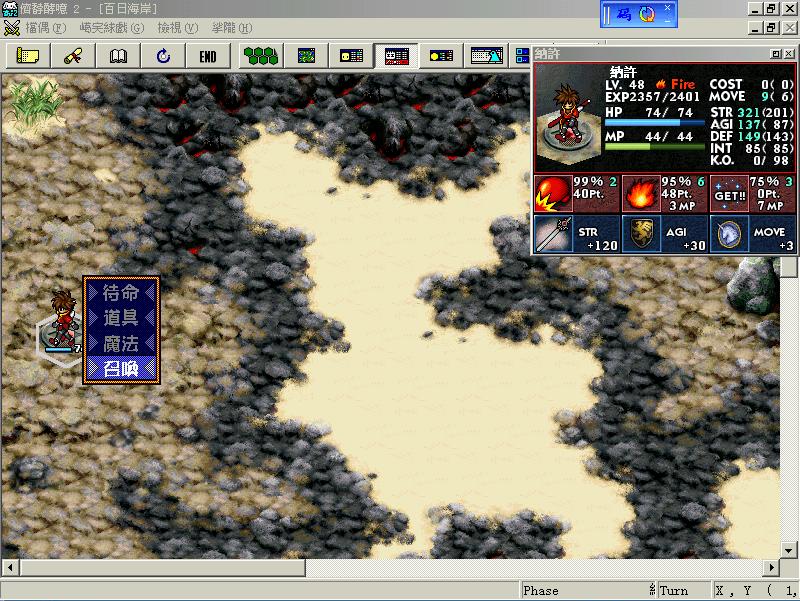Click the GET!! skill icon
Screen dimensions: 800x601
[x=730, y=194]
